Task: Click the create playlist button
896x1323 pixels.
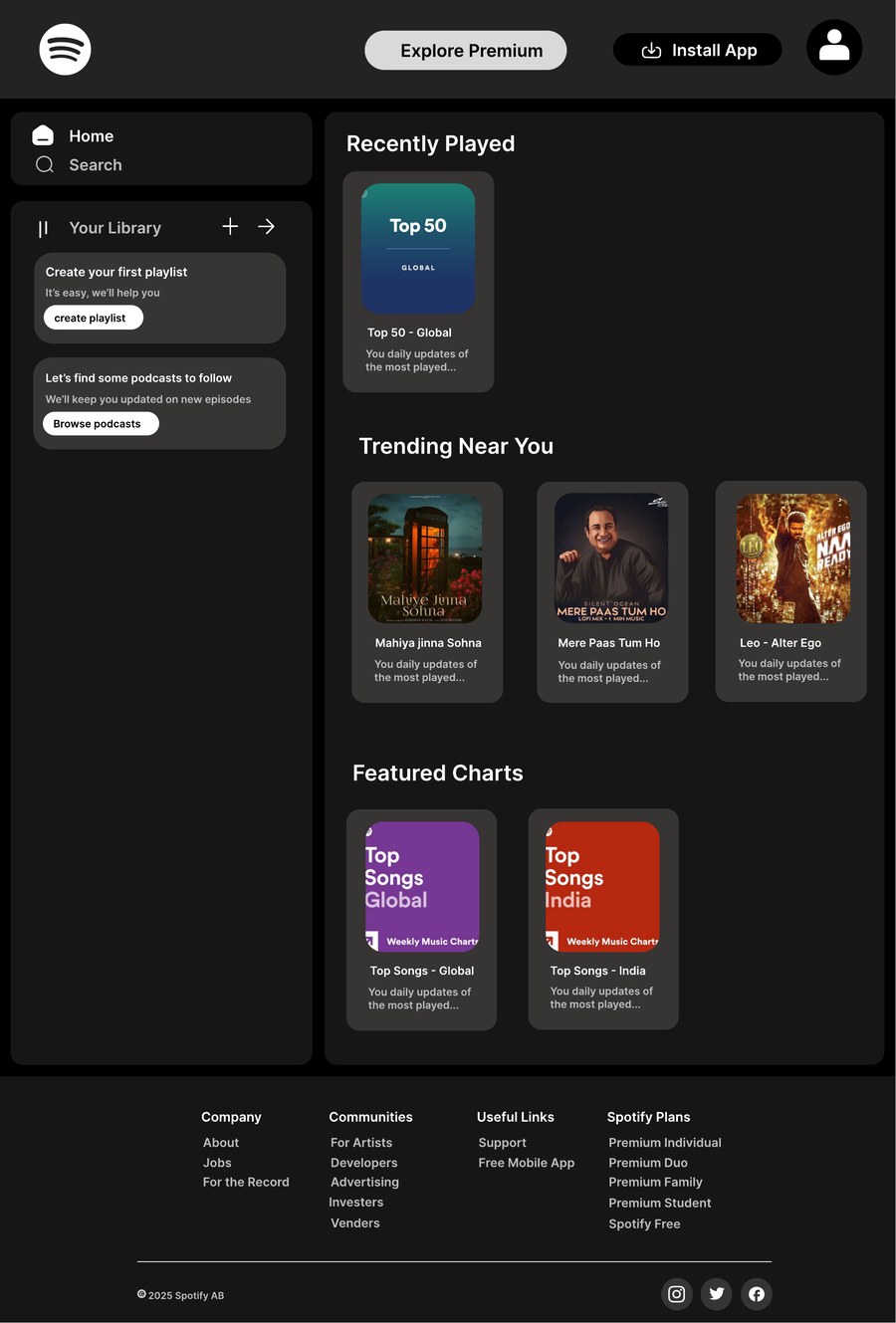Action: point(93,318)
